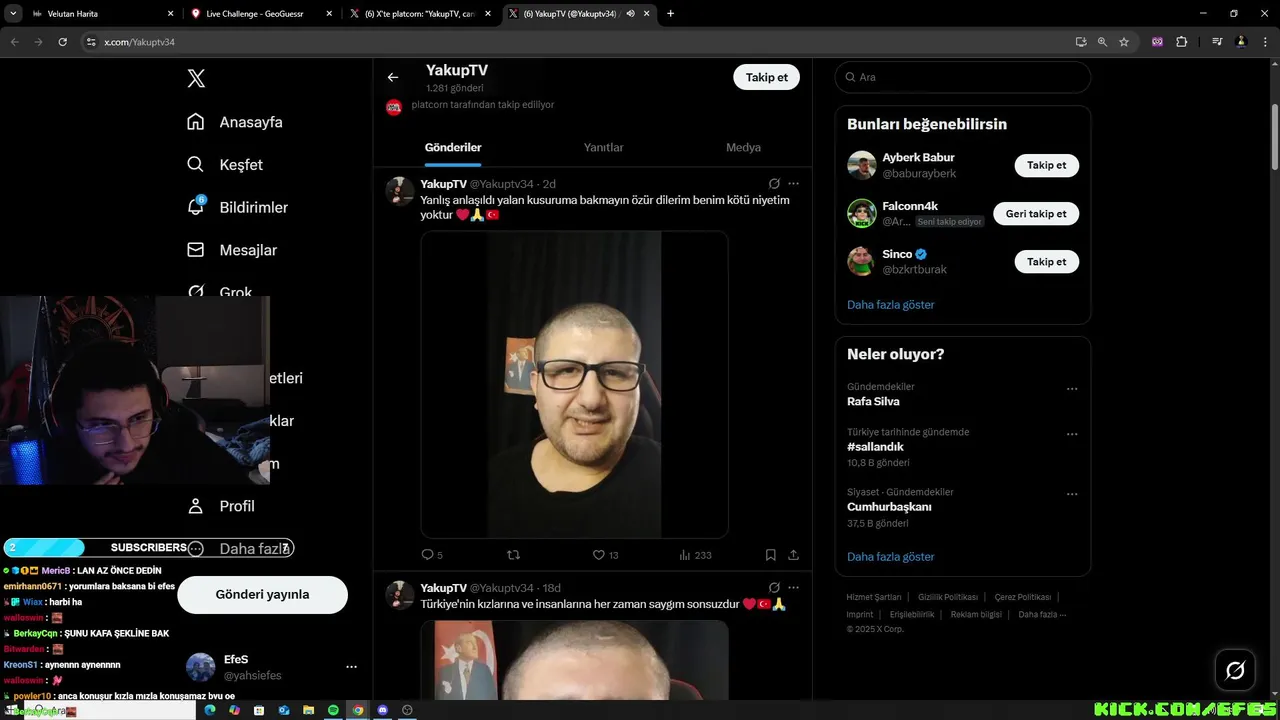The height and width of the screenshot is (720, 1280).
Task: Switch to the Live Challenge - GeoGuessr tab
Action: pos(262,14)
